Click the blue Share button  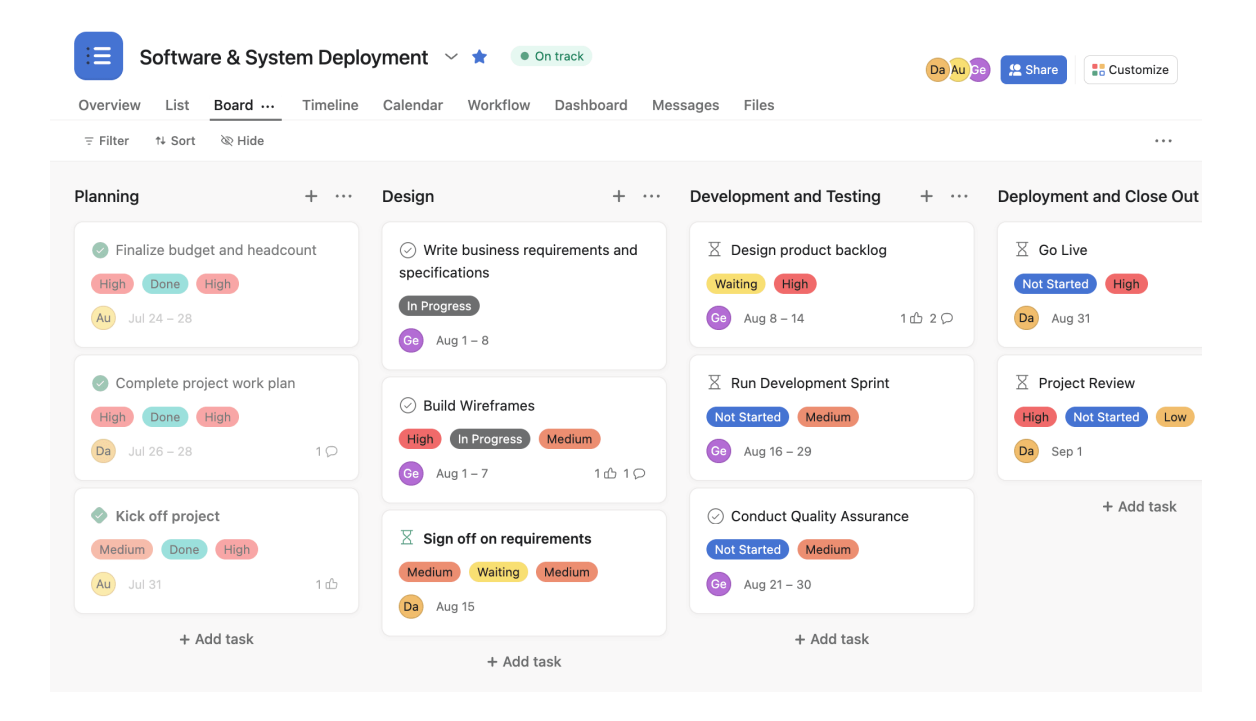pyautogui.click(x=1033, y=70)
